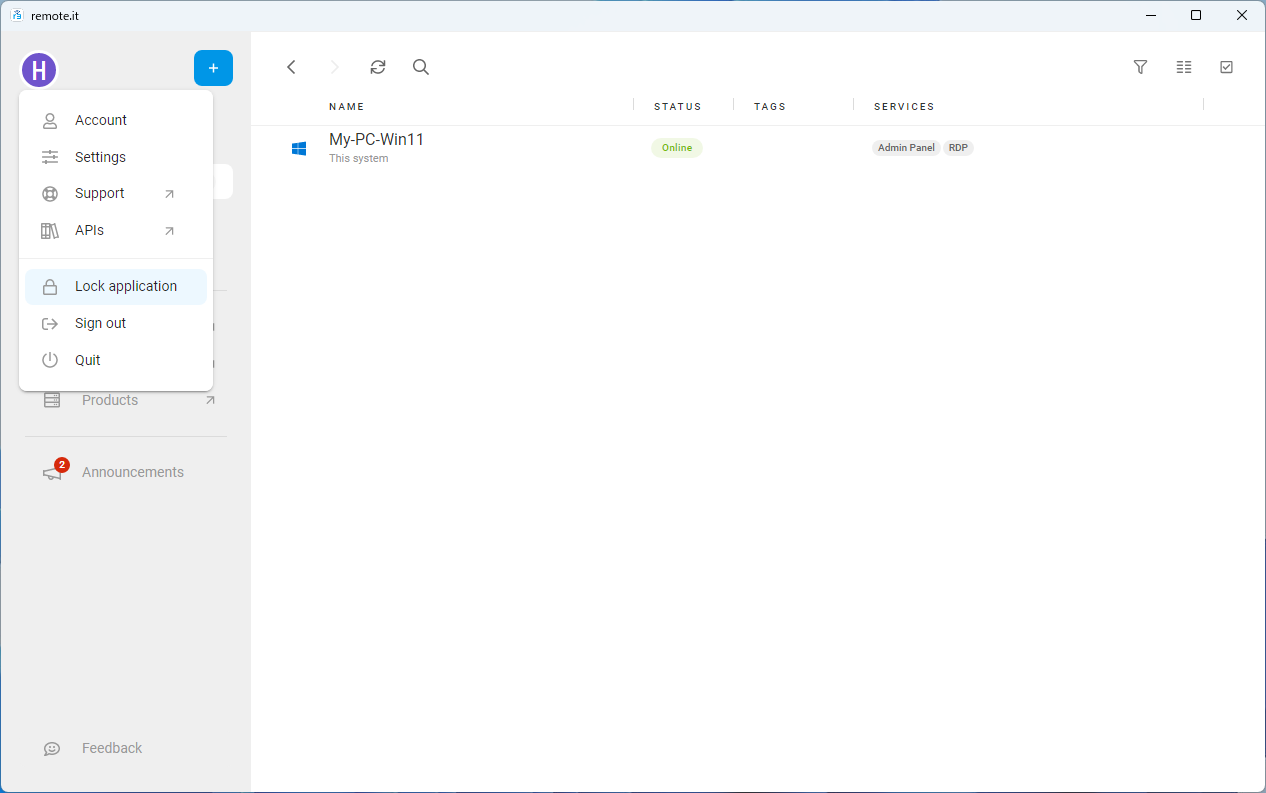The height and width of the screenshot is (793, 1266).
Task: Click external link arrow beside Products
Action: pyautogui.click(x=210, y=400)
